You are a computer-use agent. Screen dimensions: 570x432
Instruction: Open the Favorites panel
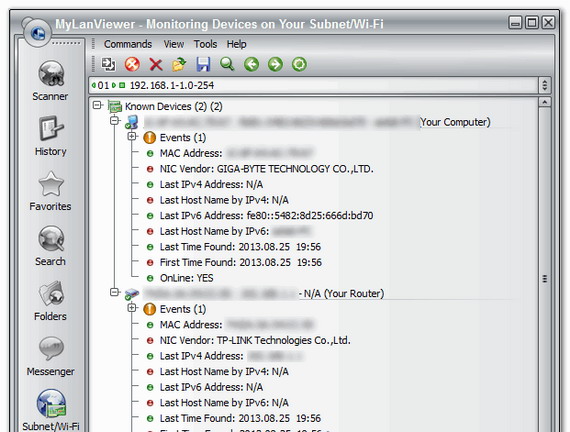[50, 191]
